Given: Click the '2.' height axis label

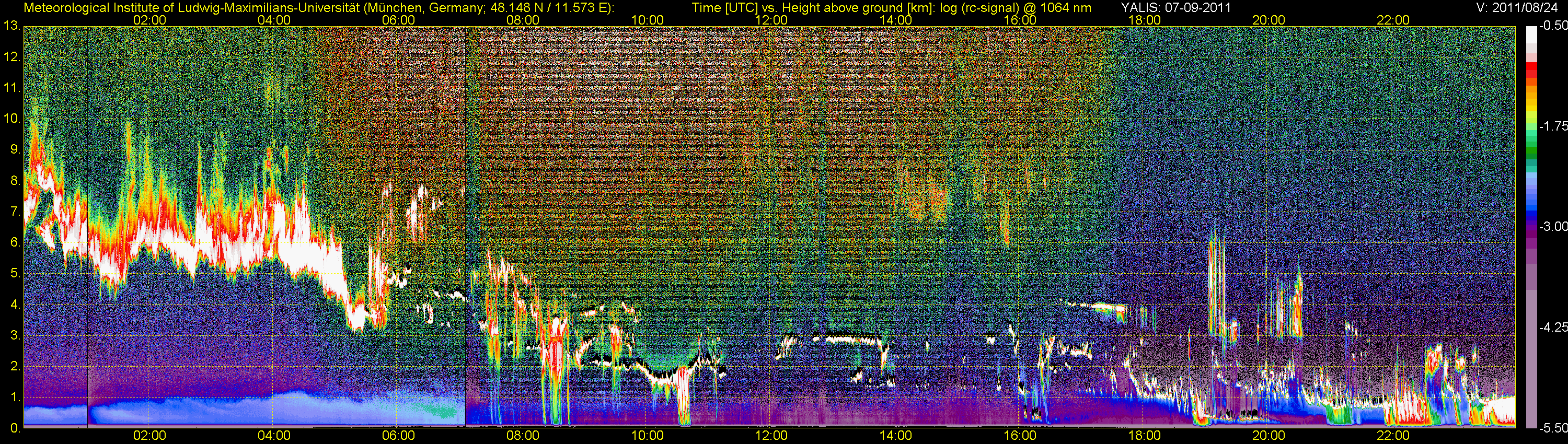Looking at the screenshot, I should pyautogui.click(x=15, y=366).
